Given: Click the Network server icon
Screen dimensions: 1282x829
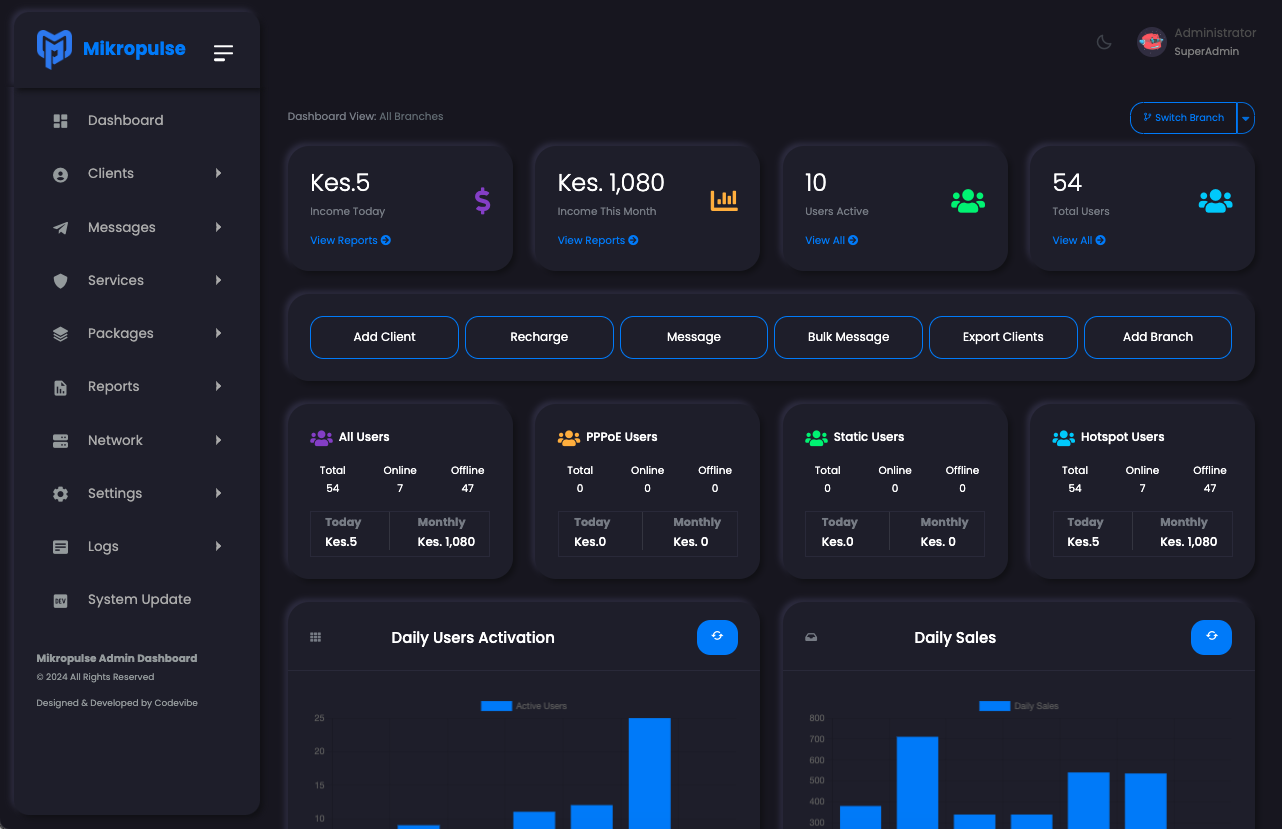Looking at the screenshot, I should click(x=60, y=441).
